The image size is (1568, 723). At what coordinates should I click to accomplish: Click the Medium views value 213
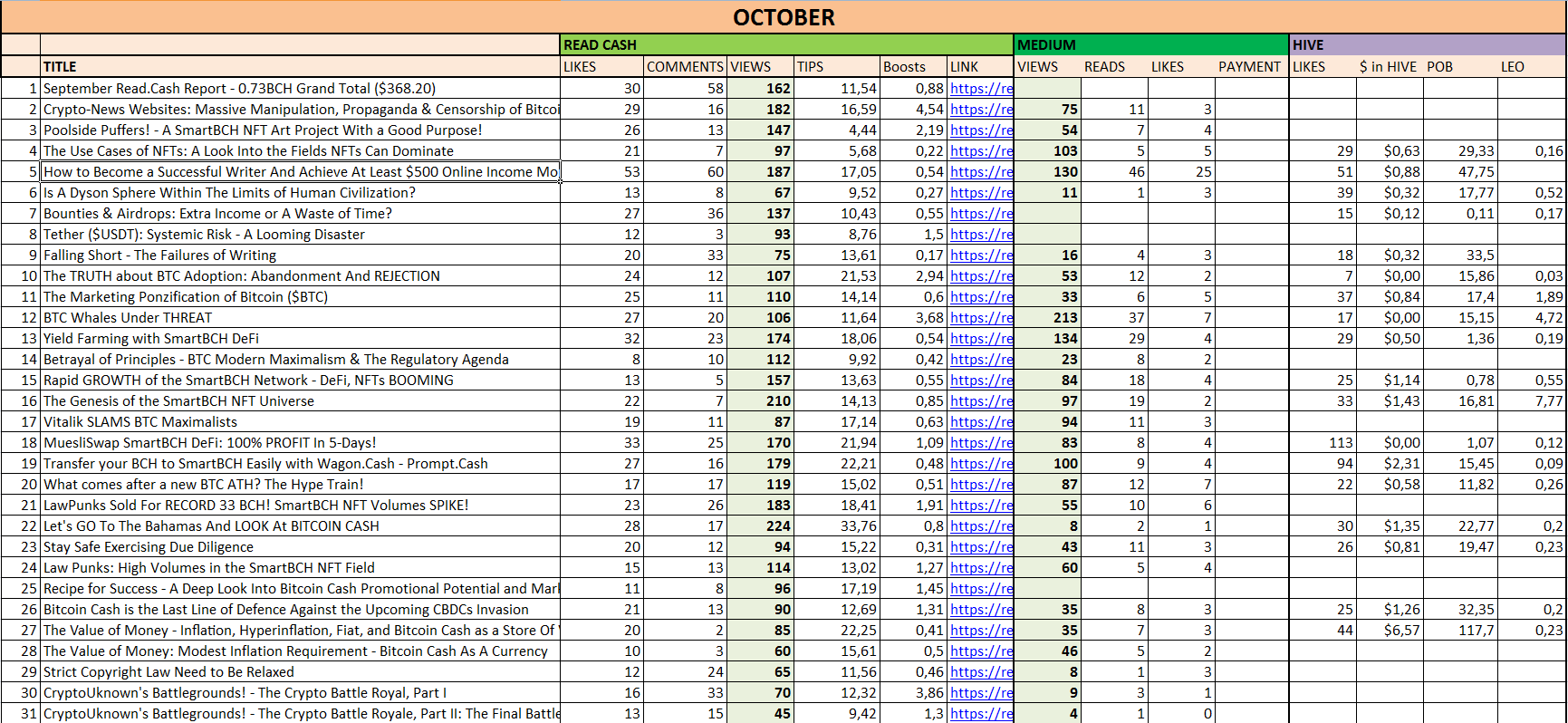click(x=1047, y=318)
